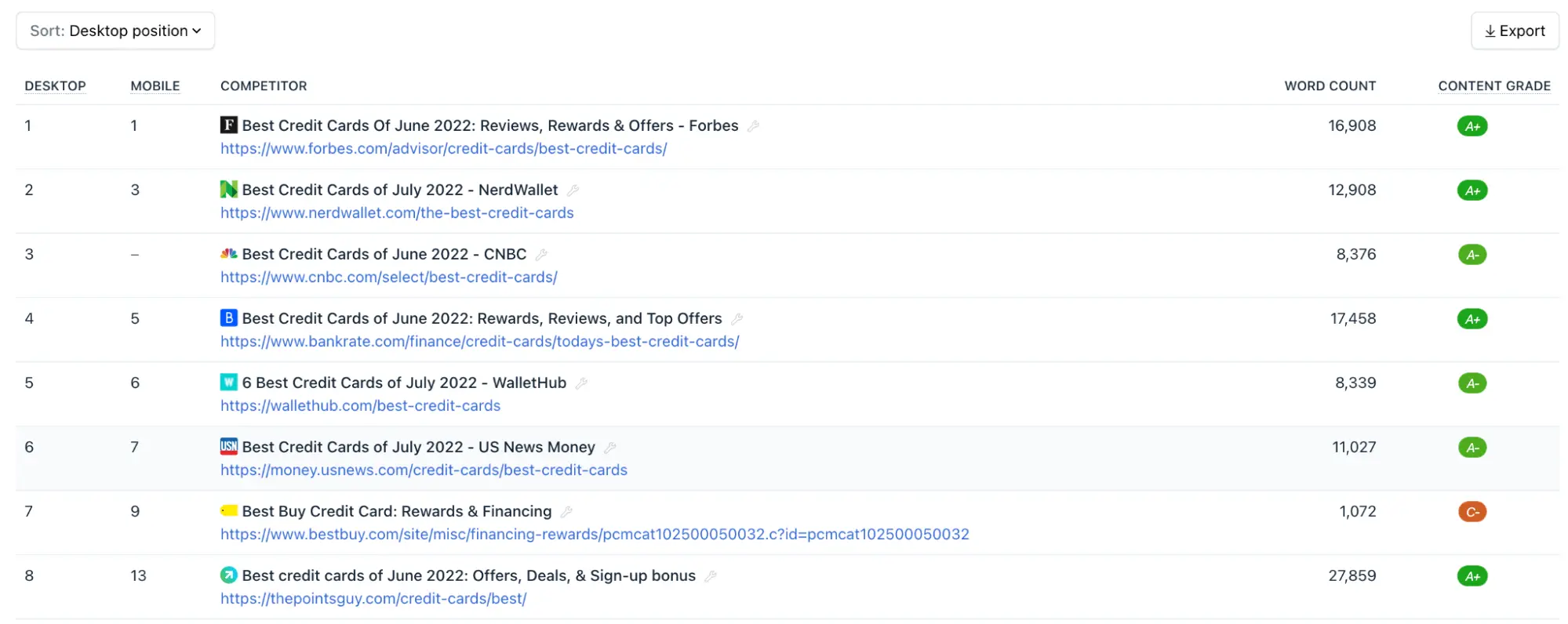The image size is (1568, 624).
Task: Click the CNBC peacock favicon icon
Action: click(229, 253)
